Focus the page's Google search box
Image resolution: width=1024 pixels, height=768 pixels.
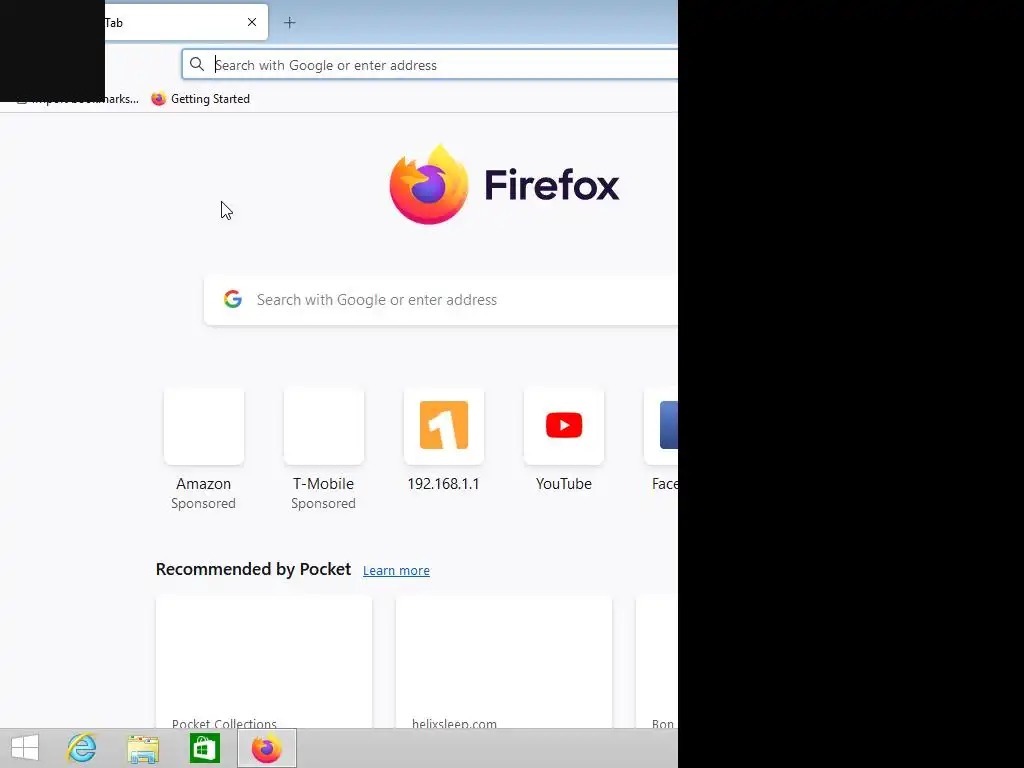(441, 300)
